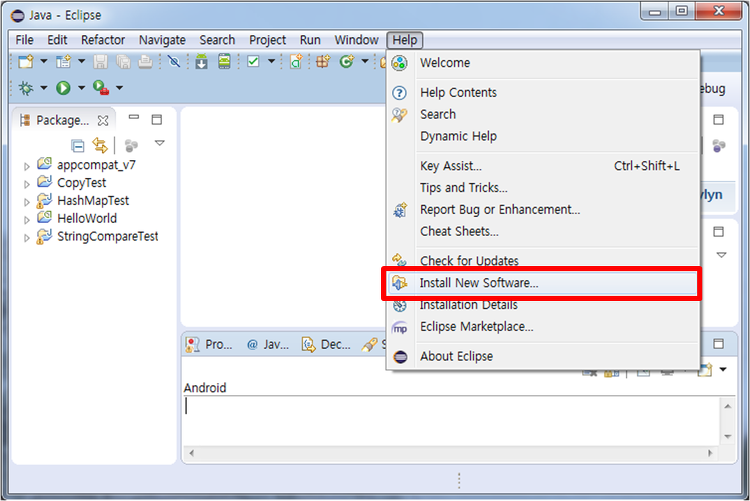Open Android Virtual Device Manager icon
Screen dimensions: 750x501
[x=224, y=61]
